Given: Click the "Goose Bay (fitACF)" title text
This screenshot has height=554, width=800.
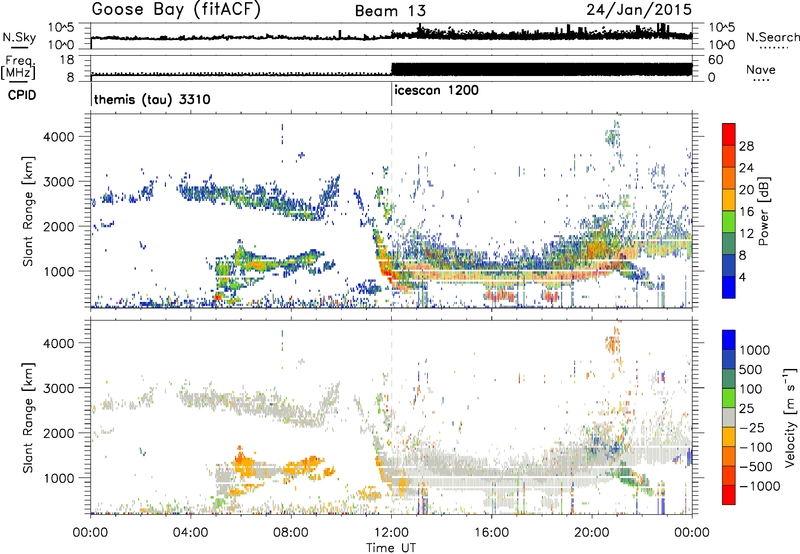Looking at the screenshot, I should click(176, 10).
